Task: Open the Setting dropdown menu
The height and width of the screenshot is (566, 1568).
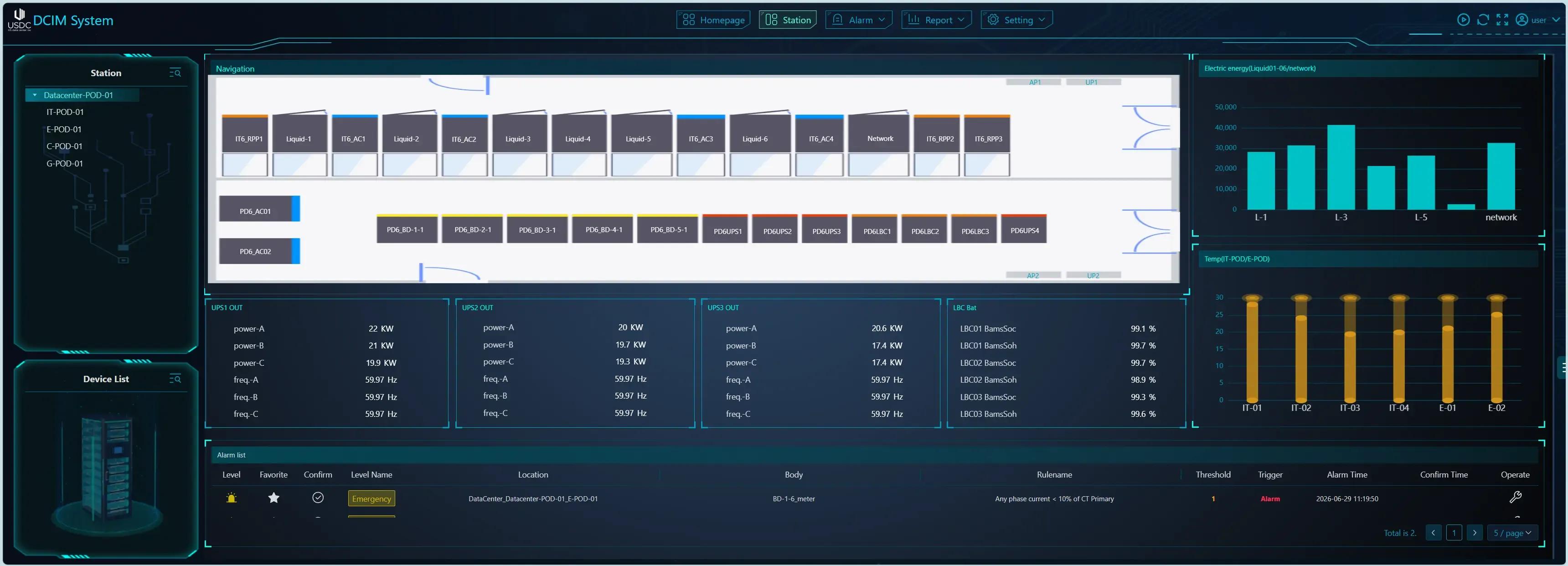Action: (x=1016, y=20)
